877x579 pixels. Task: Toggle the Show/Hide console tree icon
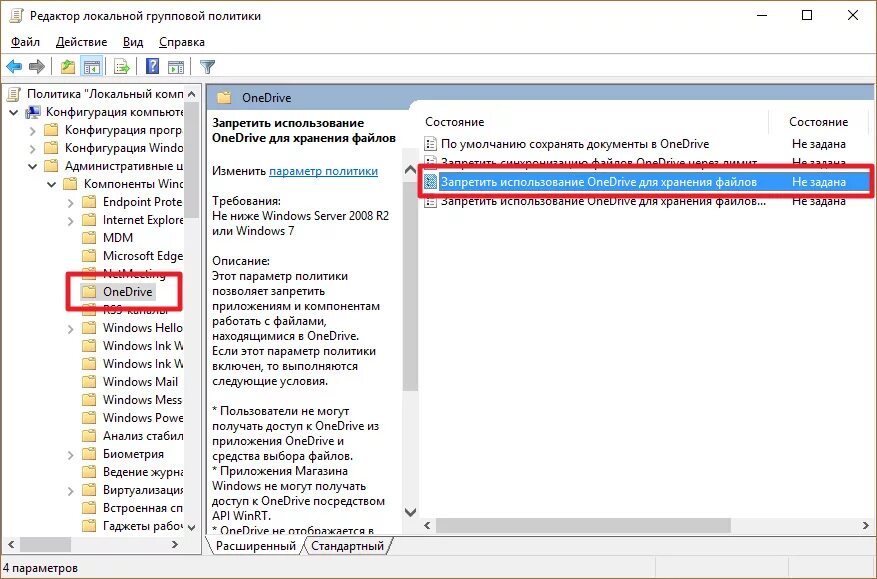click(x=92, y=67)
